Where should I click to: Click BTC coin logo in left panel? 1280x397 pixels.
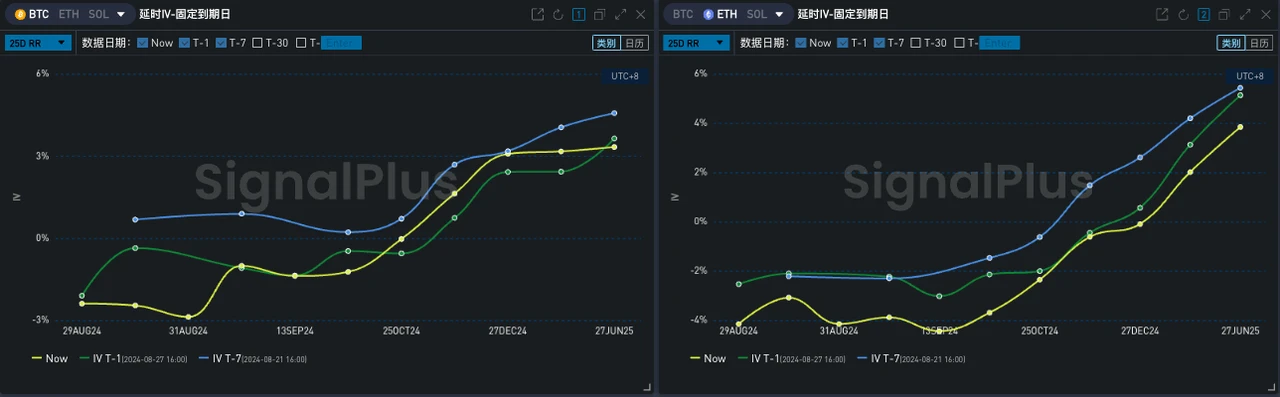coord(20,14)
